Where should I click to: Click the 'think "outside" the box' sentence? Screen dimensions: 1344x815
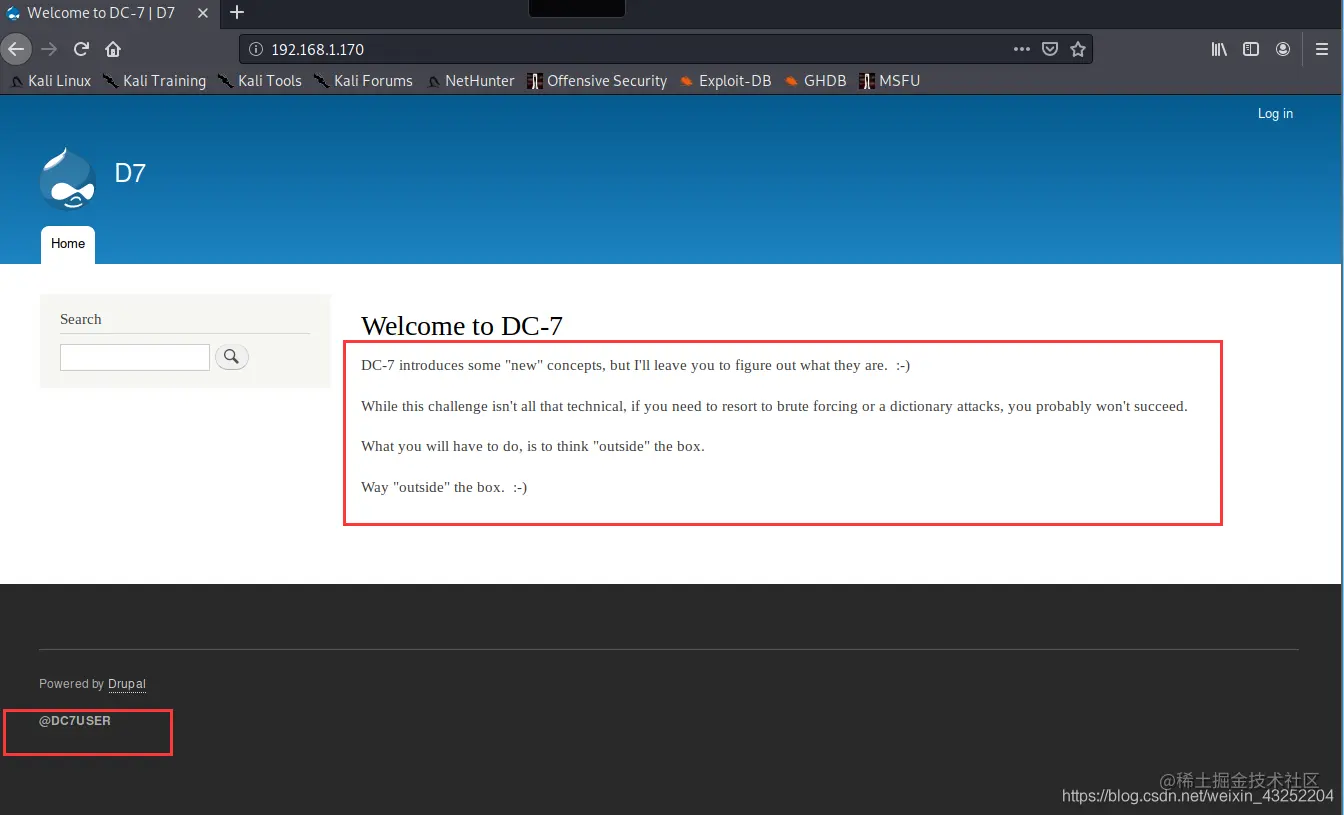pyautogui.click(x=533, y=447)
